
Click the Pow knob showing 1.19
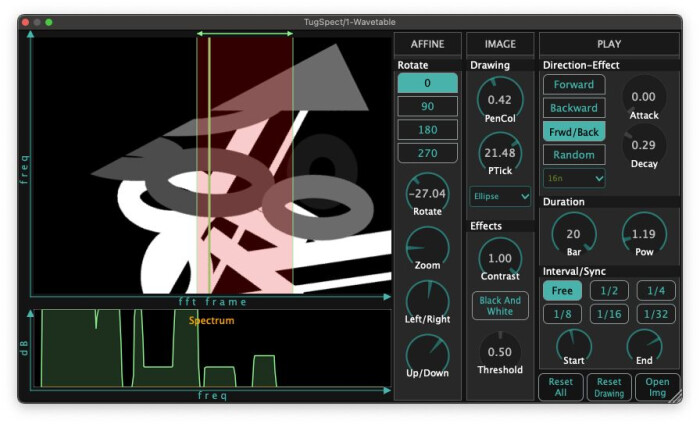[644, 233]
